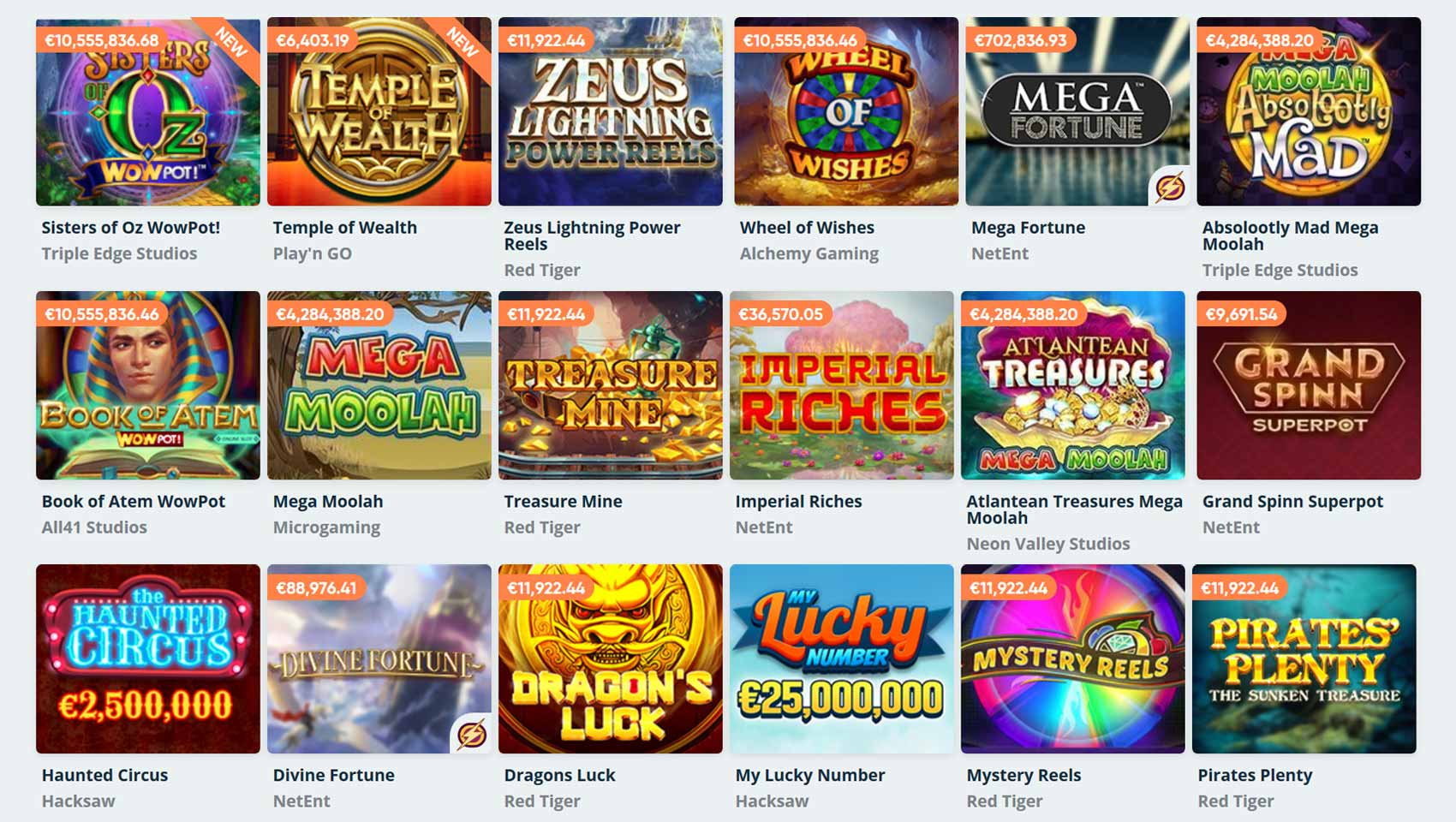Open the Haunted Circus game image
This screenshot has height=822, width=1456.
(148, 659)
